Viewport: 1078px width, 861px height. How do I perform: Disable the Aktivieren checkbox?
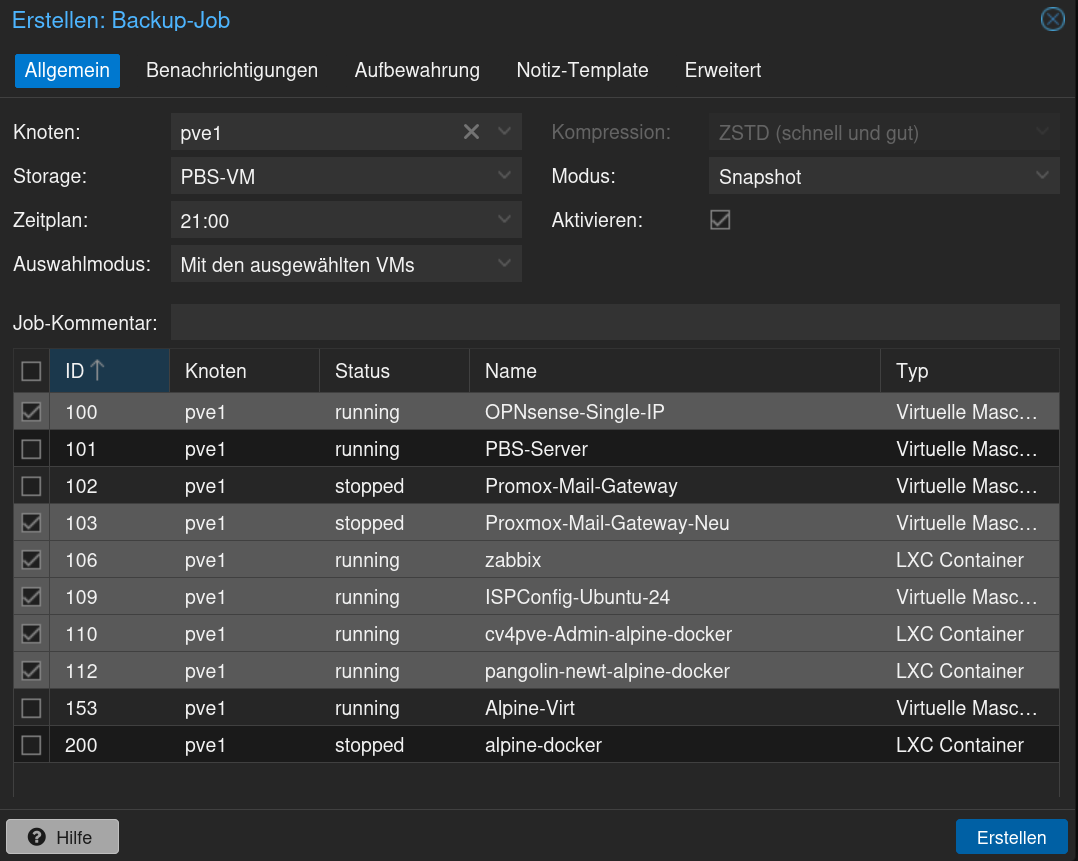pos(720,220)
